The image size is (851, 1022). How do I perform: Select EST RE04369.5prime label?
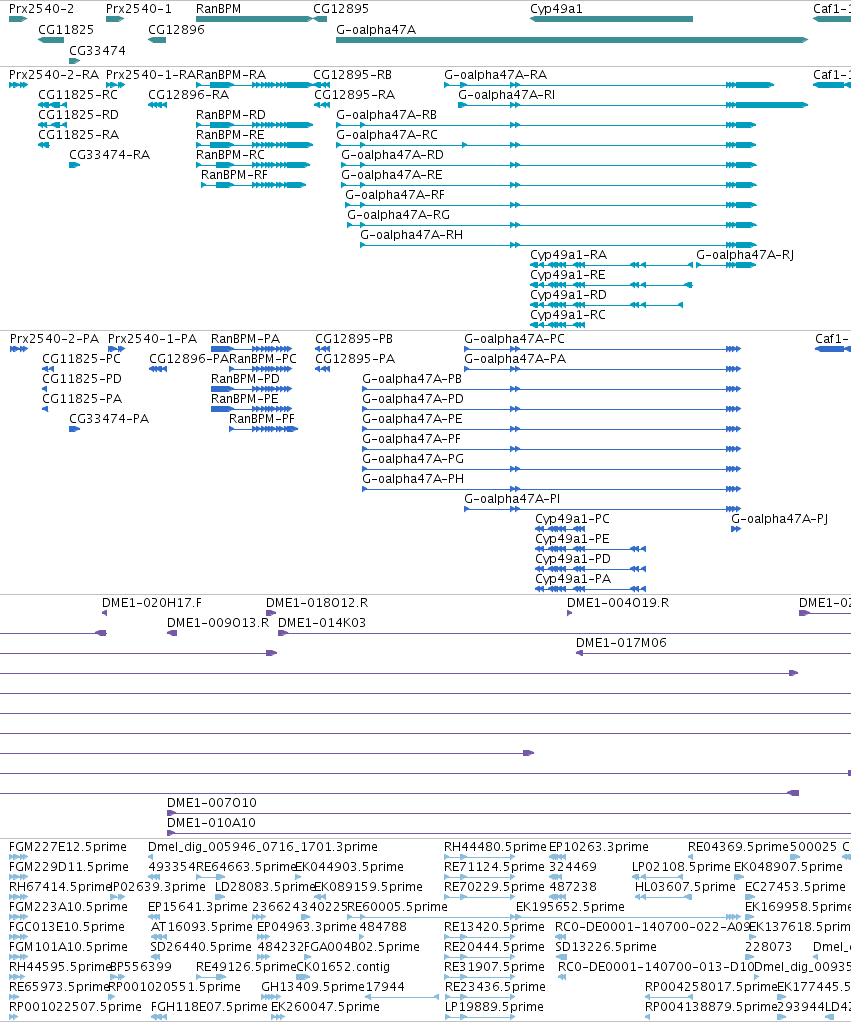(x=739, y=847)
